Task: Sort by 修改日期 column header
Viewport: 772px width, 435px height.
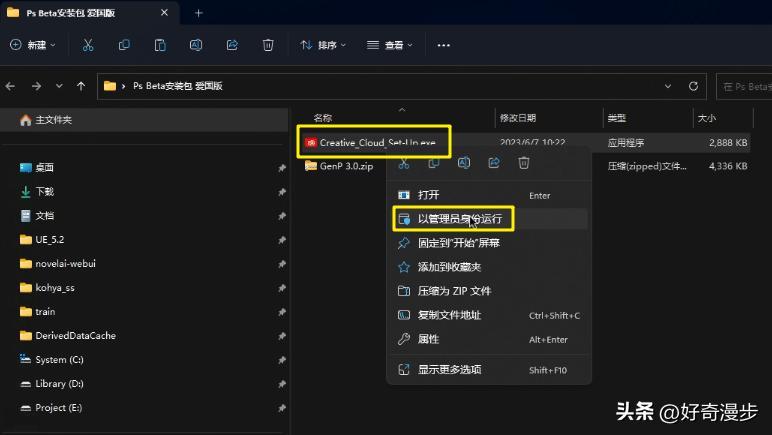Action: coord(517,118)
